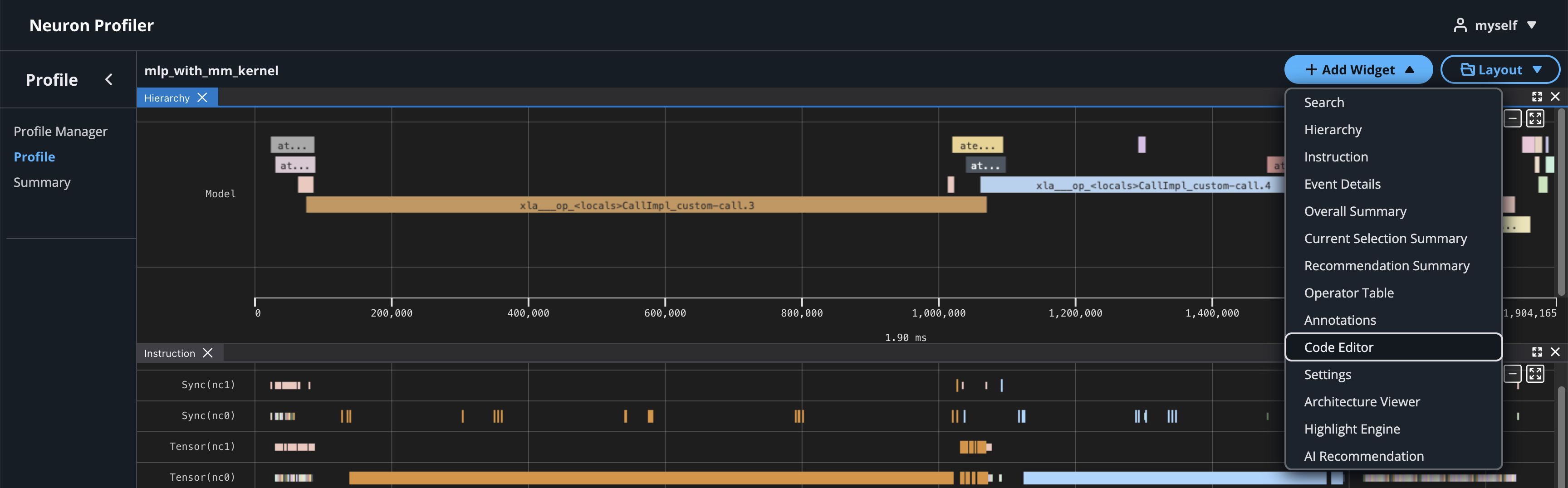Open Profile Manager in the sidebar

60,132
